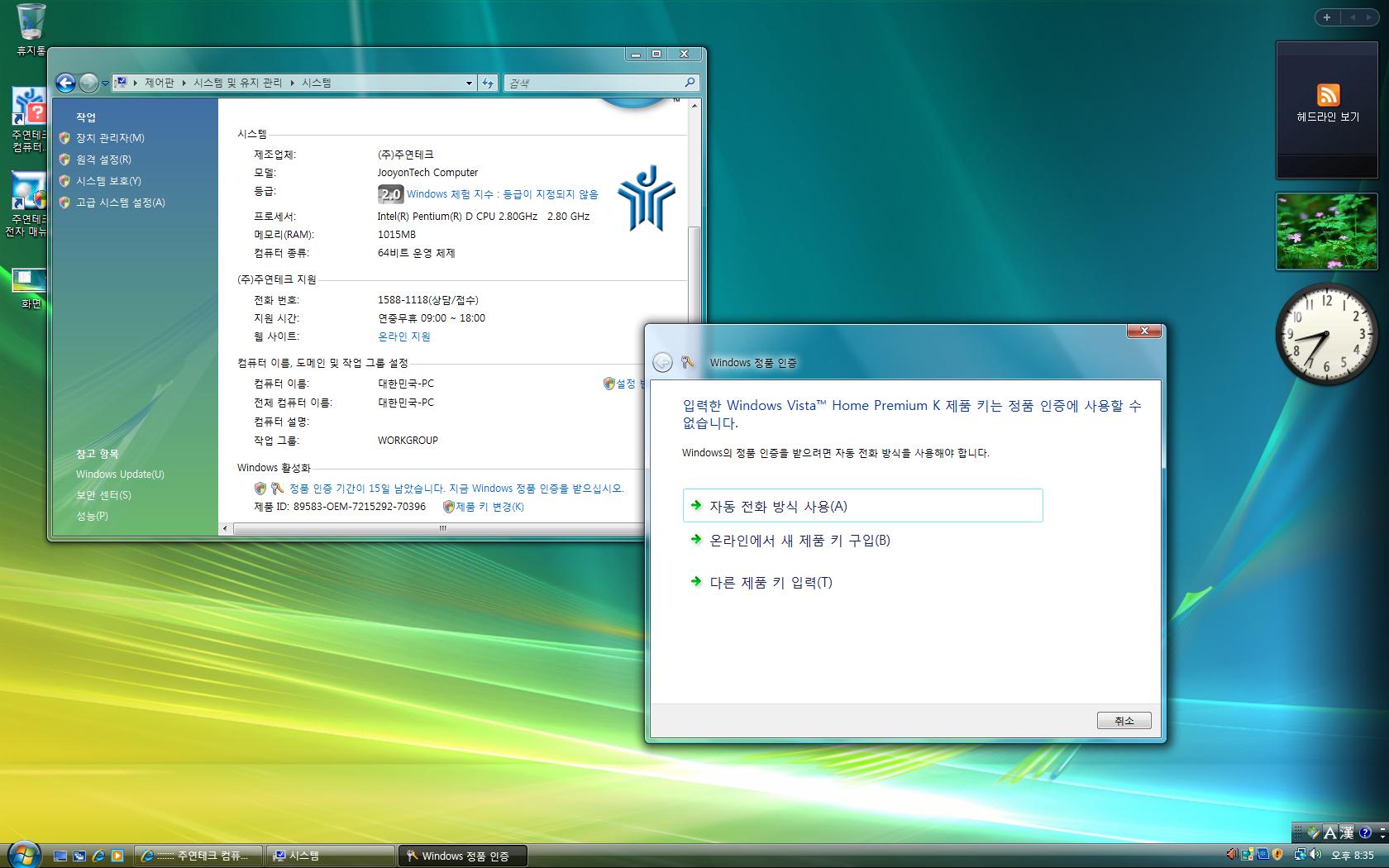Click the sidebar add gadget plus button
1389x868 pixels.
(1327, 17)
